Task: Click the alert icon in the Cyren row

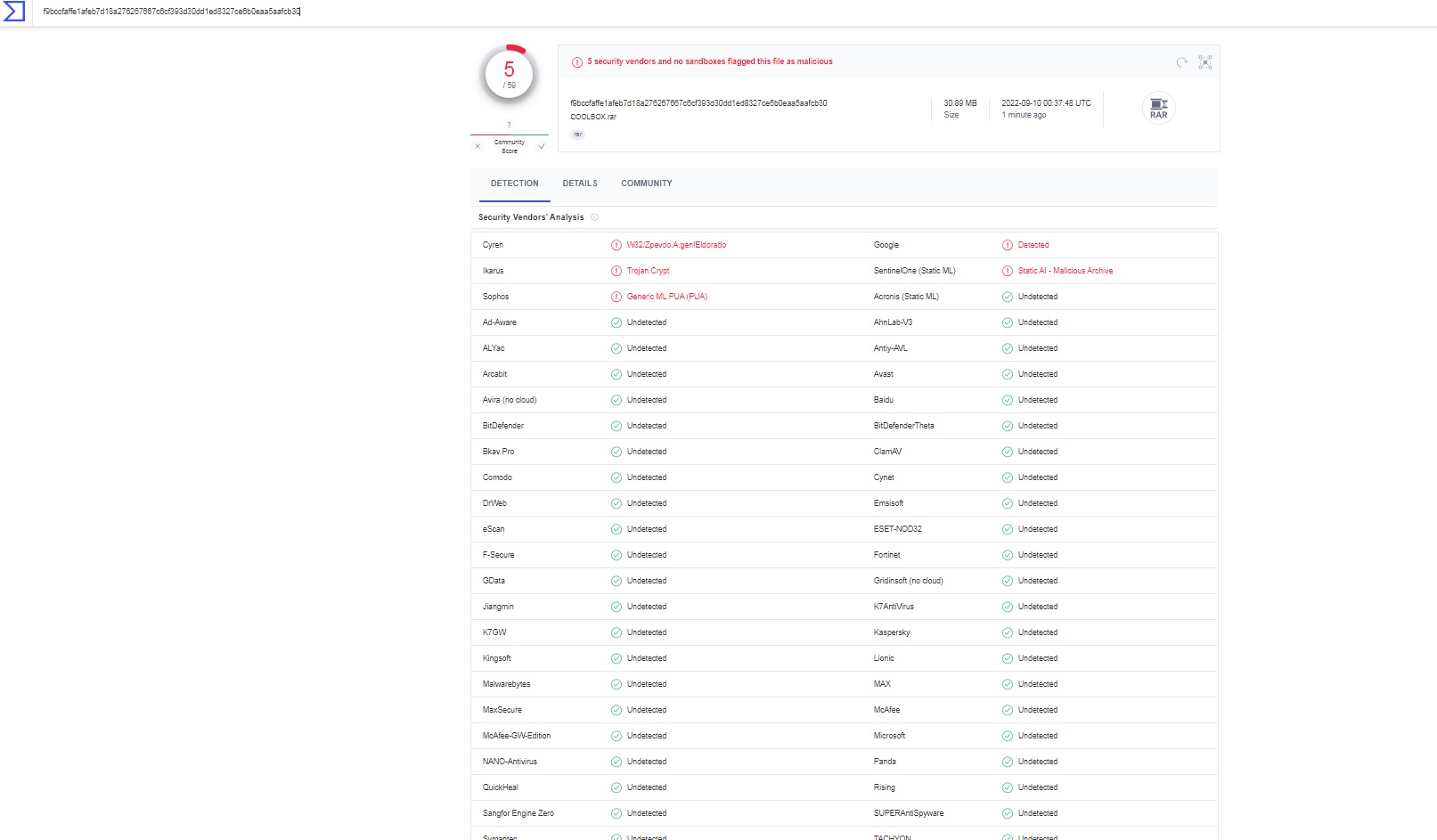Action: click(x=616, y=245)
